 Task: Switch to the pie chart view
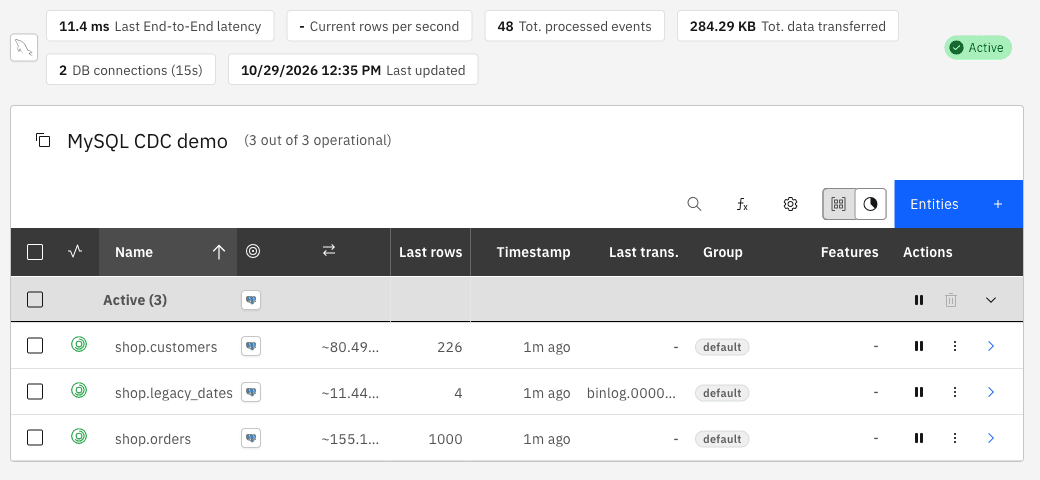tap(870, 204)
